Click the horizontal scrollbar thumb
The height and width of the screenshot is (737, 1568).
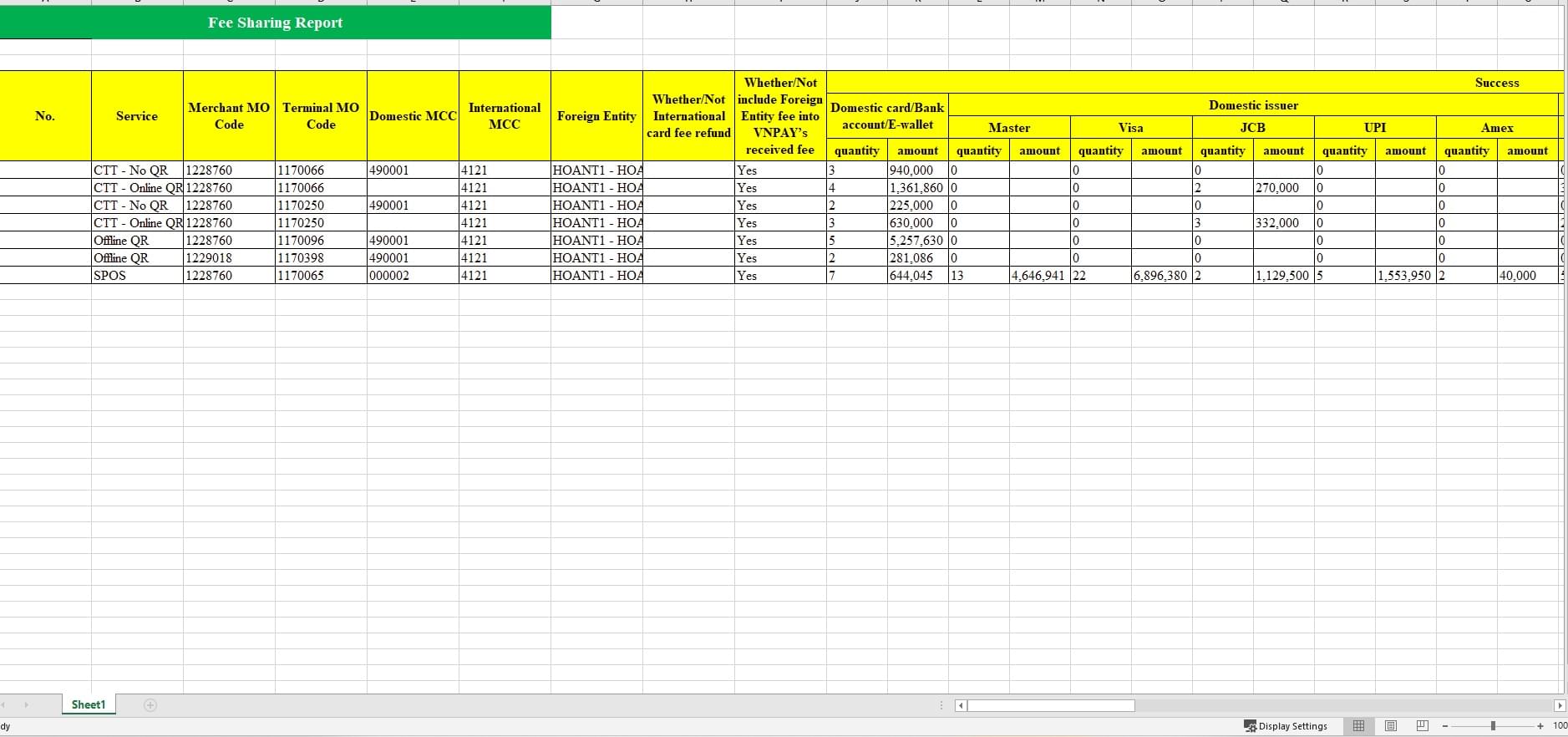click(x=1050, y=706)
